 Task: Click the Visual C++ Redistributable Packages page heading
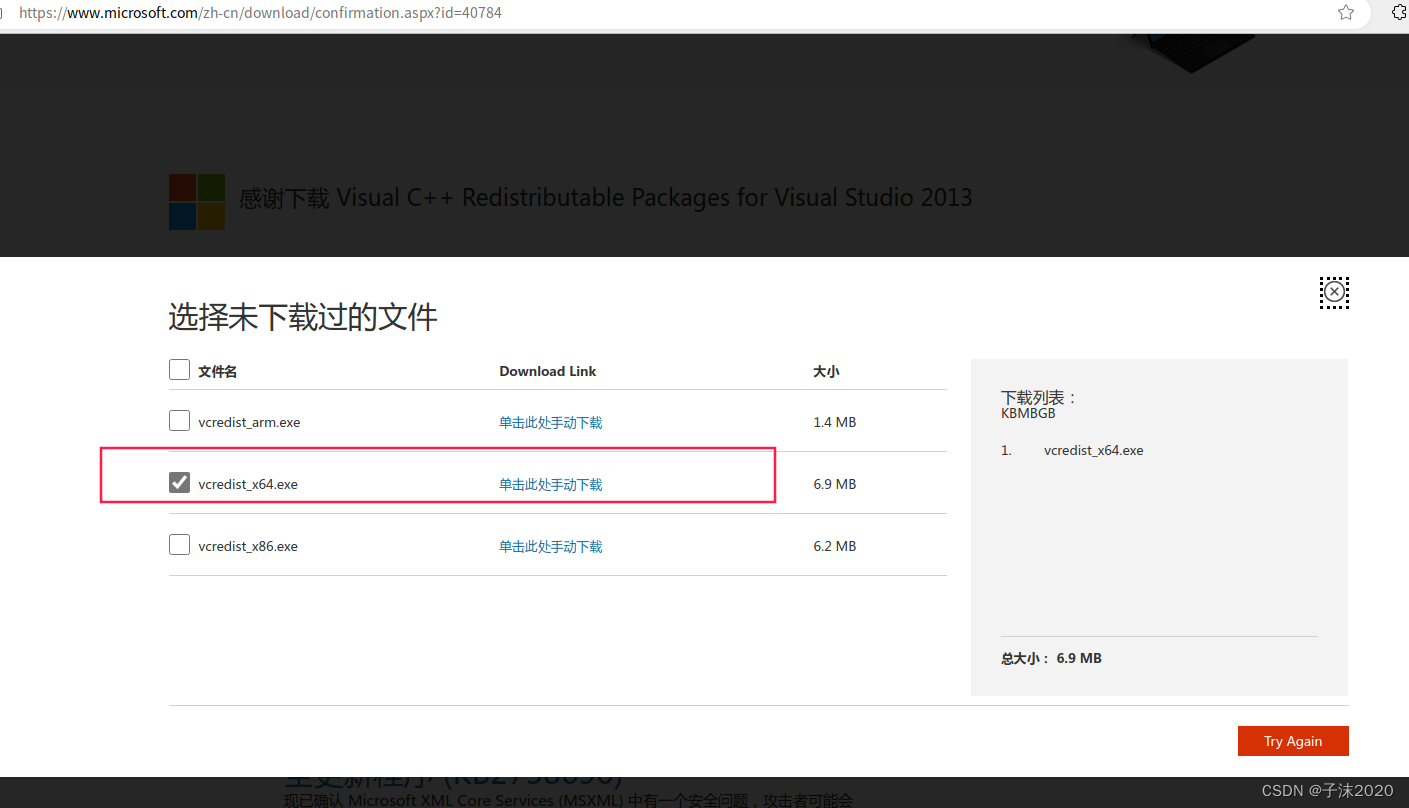[x=606, y=198]
